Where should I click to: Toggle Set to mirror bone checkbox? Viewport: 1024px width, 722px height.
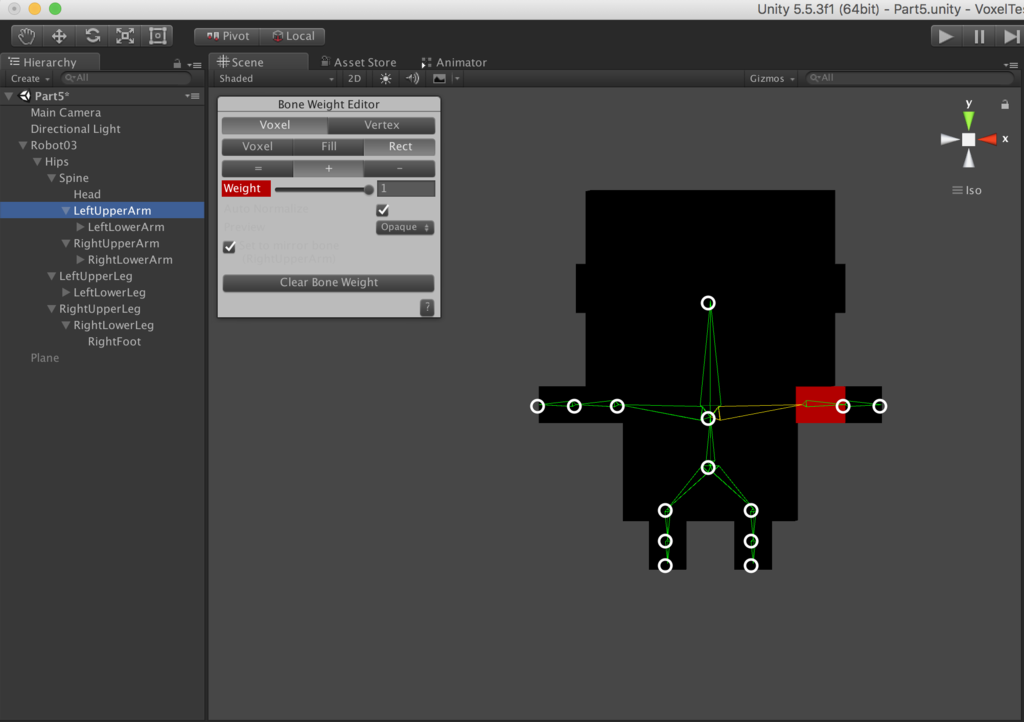pyautogui.click(x=229, y=247)
